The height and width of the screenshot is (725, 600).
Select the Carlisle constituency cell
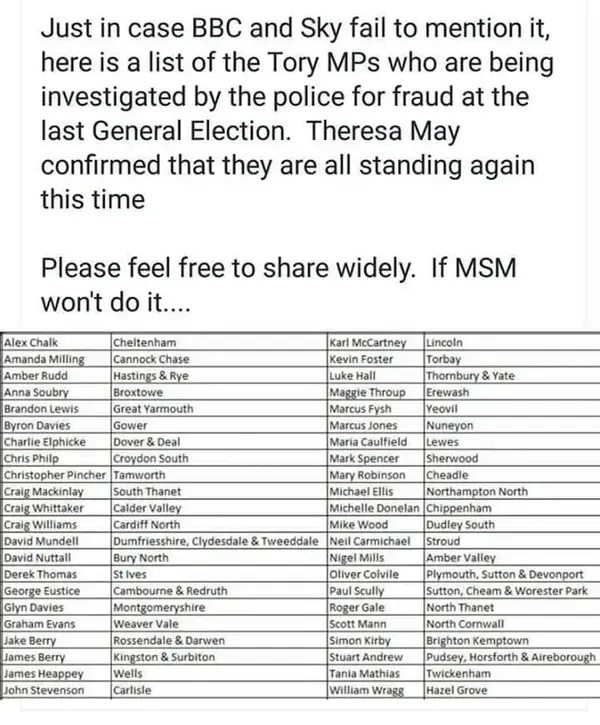click(x=219, y=690)
